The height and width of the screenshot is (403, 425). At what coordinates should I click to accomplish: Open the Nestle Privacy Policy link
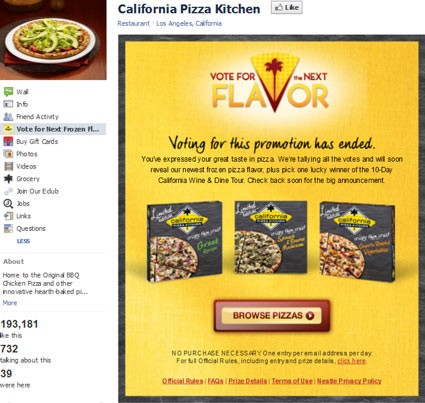point(349,381)
